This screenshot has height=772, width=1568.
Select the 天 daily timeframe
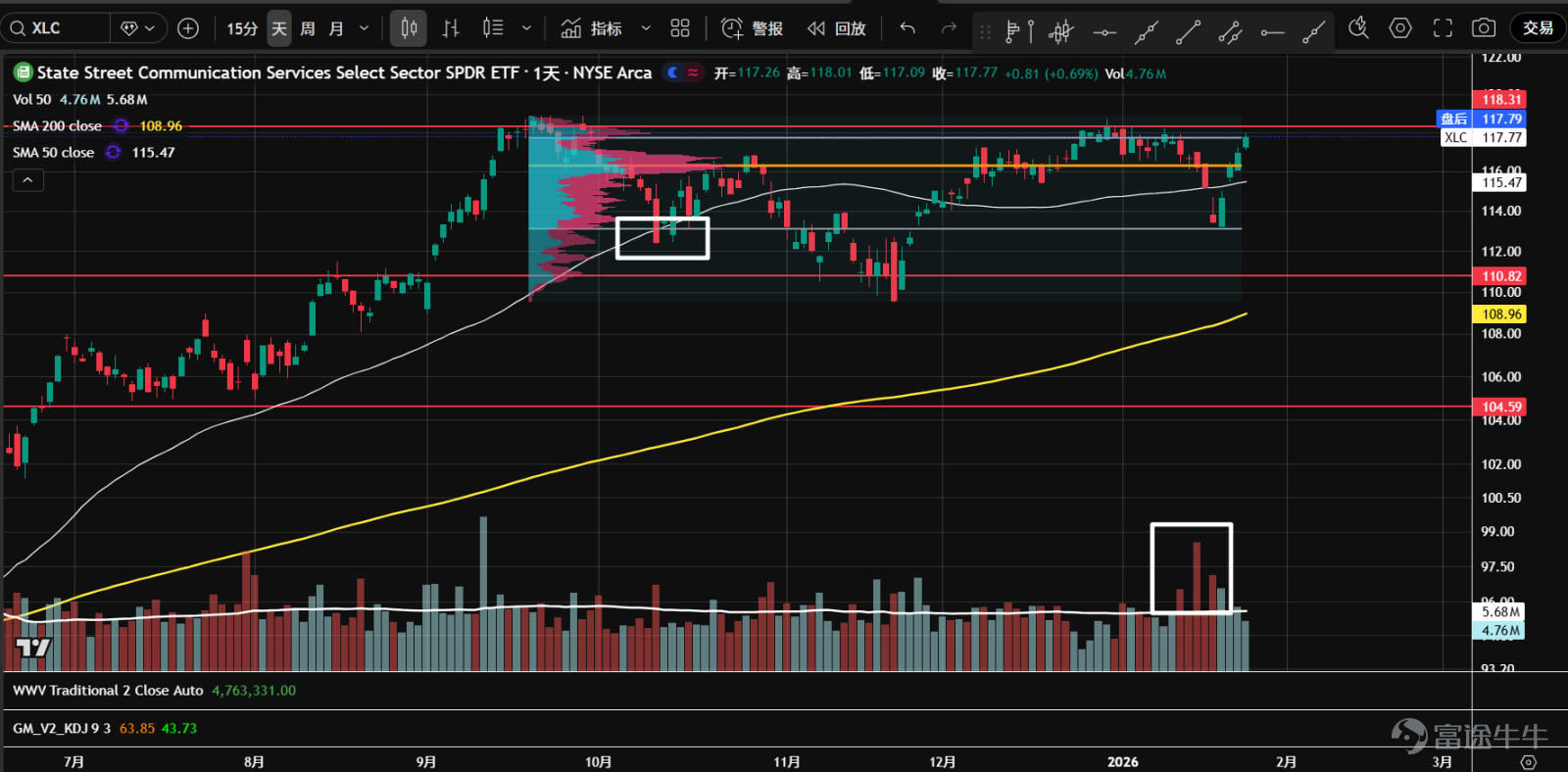(279, 28)
